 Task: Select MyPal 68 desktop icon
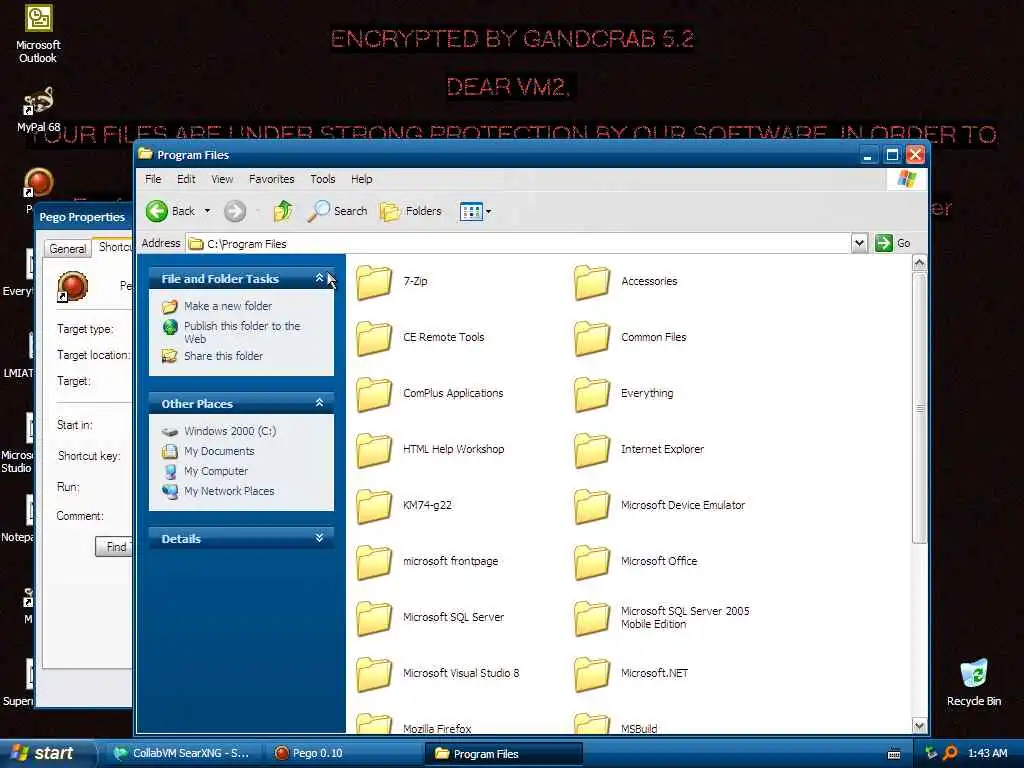[x=38, y=110]
